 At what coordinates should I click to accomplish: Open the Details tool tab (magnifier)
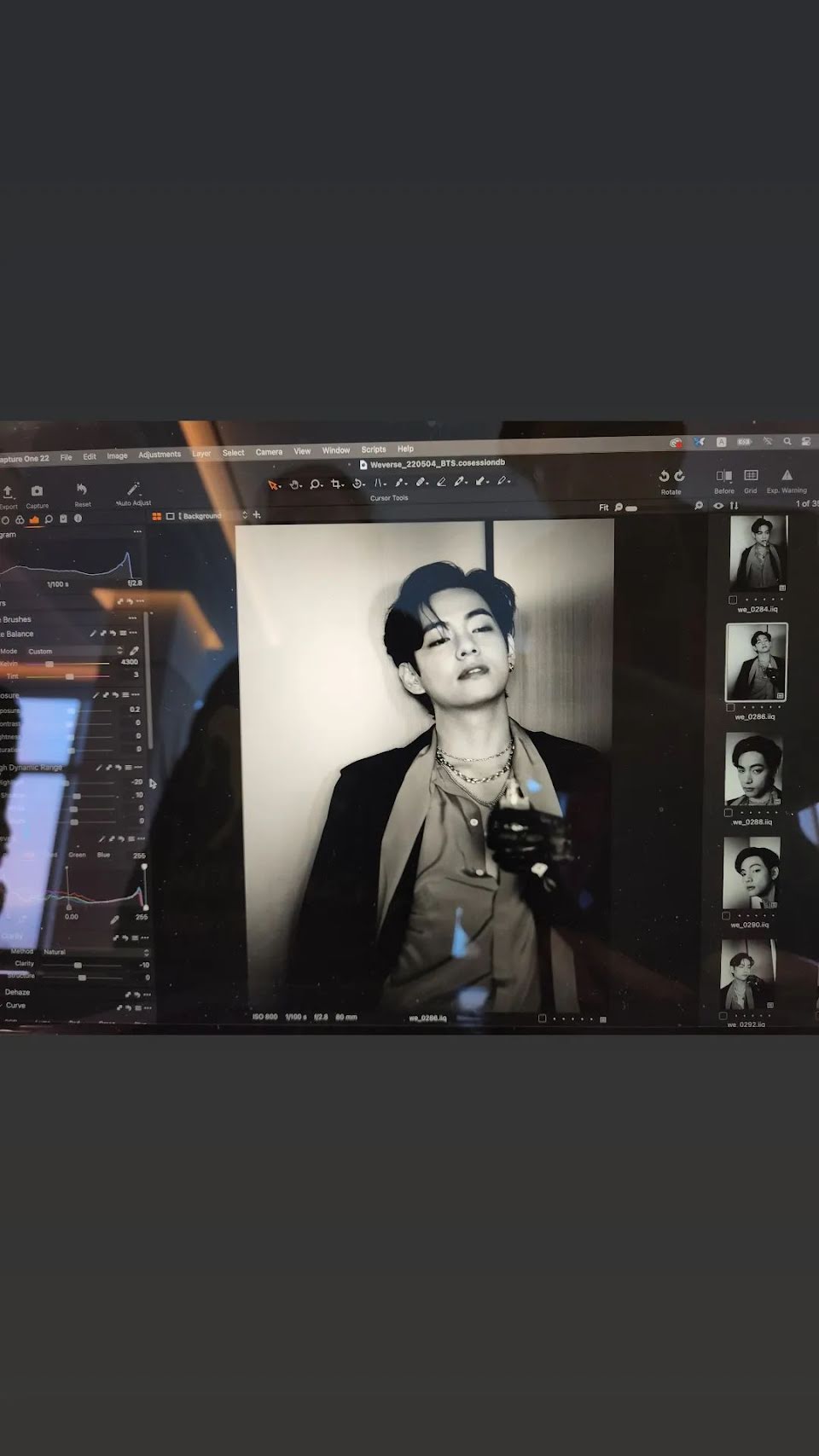click(x=49, y=519)
